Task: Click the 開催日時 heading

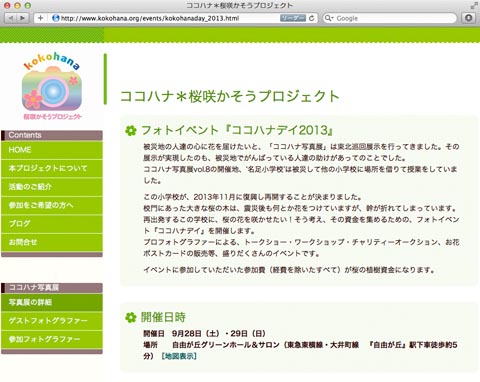Action: pos(163,317)
